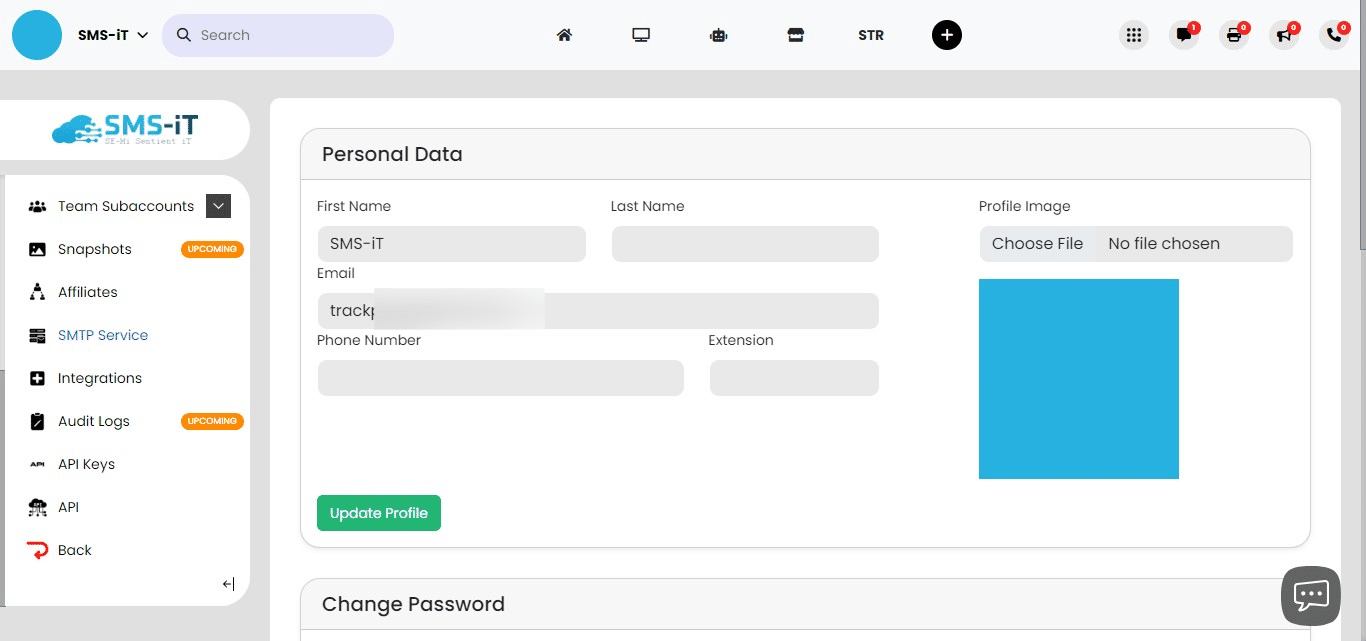Click the megaphone campaigns icon
The image size is (1366, 641).
coord(1284,35)
